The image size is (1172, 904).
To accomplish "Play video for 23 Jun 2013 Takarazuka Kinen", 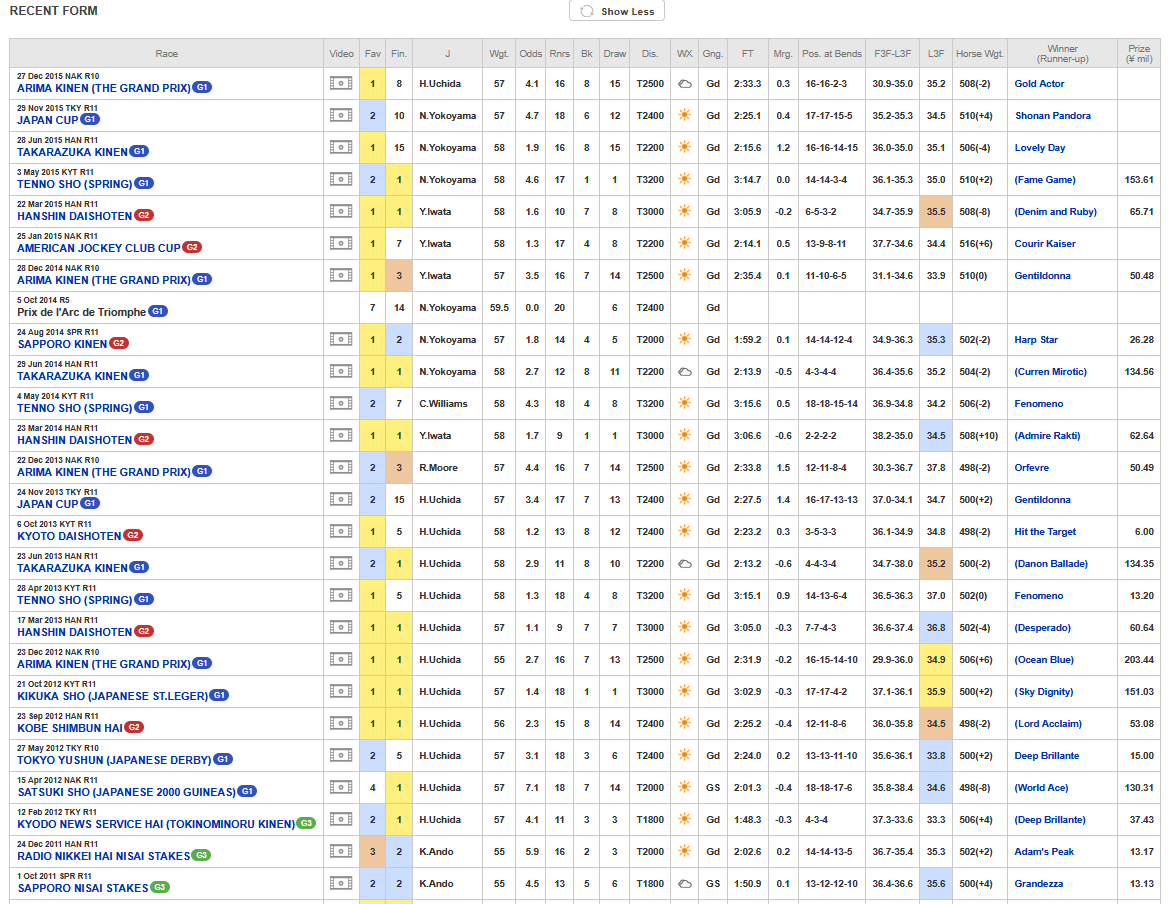I will [x=341, y=563].
